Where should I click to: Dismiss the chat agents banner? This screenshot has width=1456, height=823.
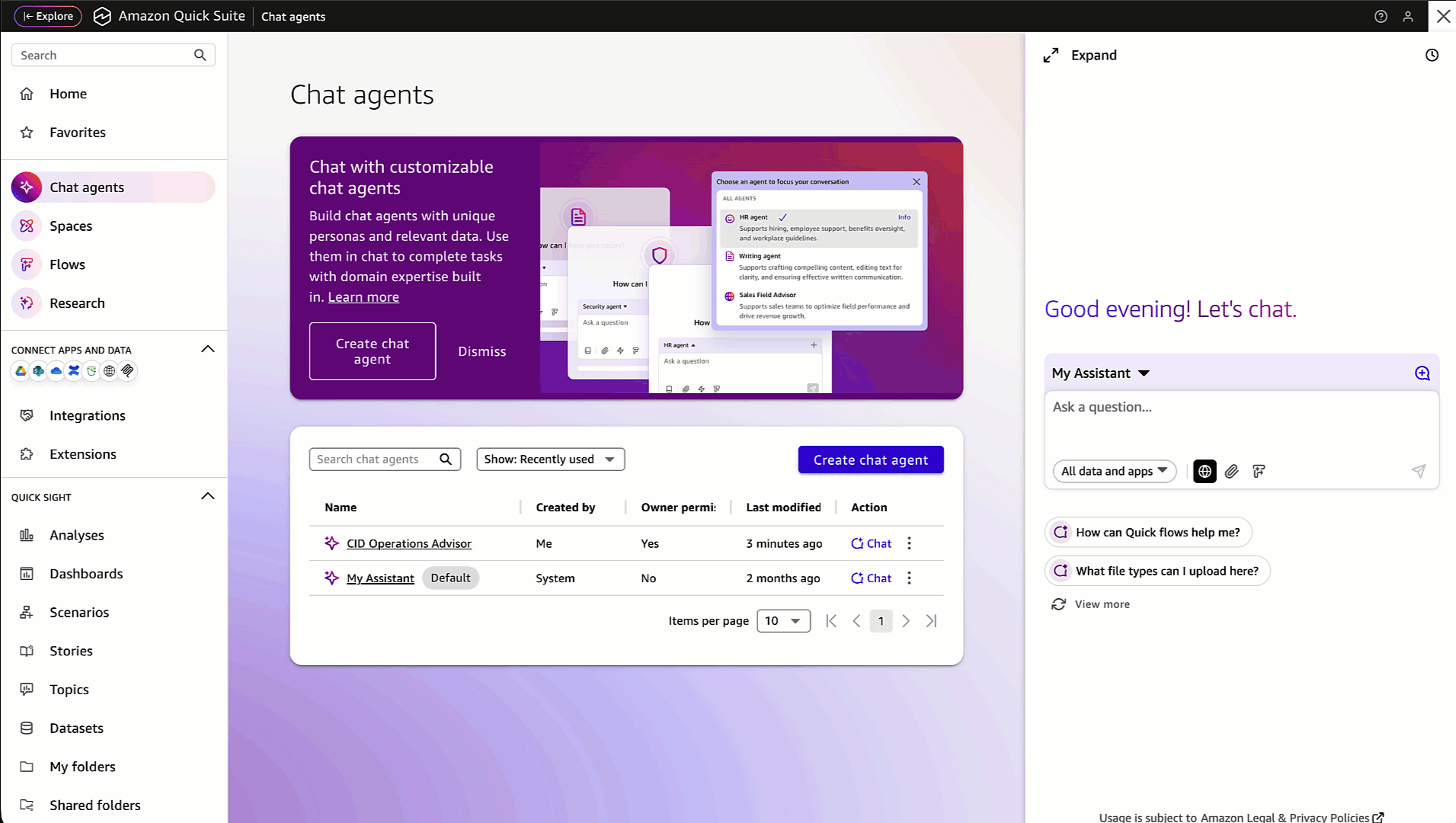point(482,351)
